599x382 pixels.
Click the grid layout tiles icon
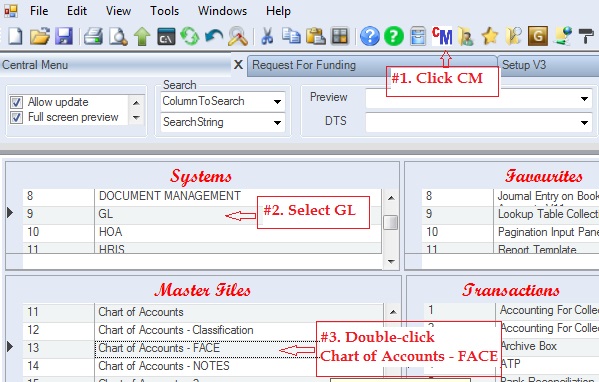click(340, 36)
